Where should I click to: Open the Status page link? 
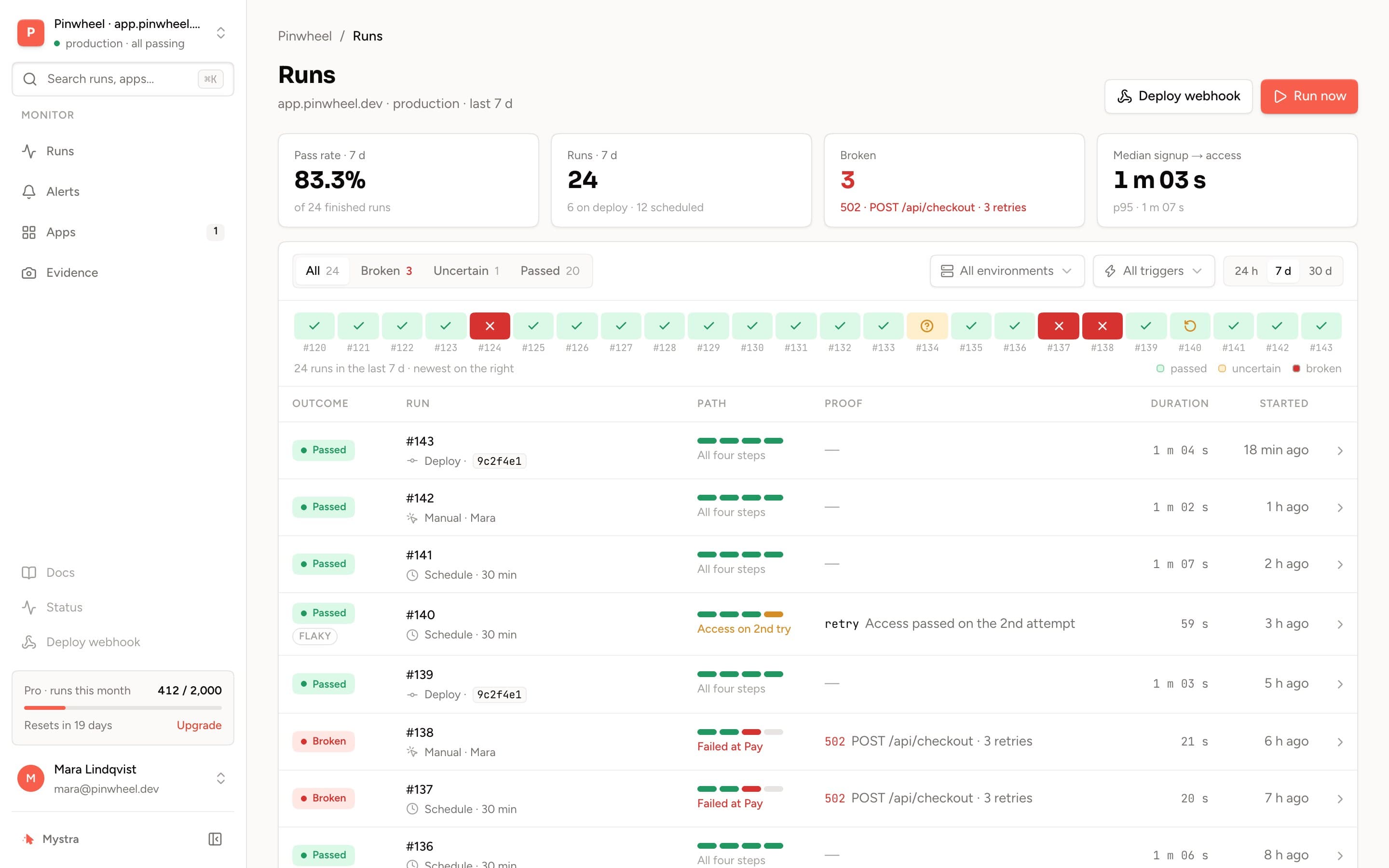click(x=122, y=608)
